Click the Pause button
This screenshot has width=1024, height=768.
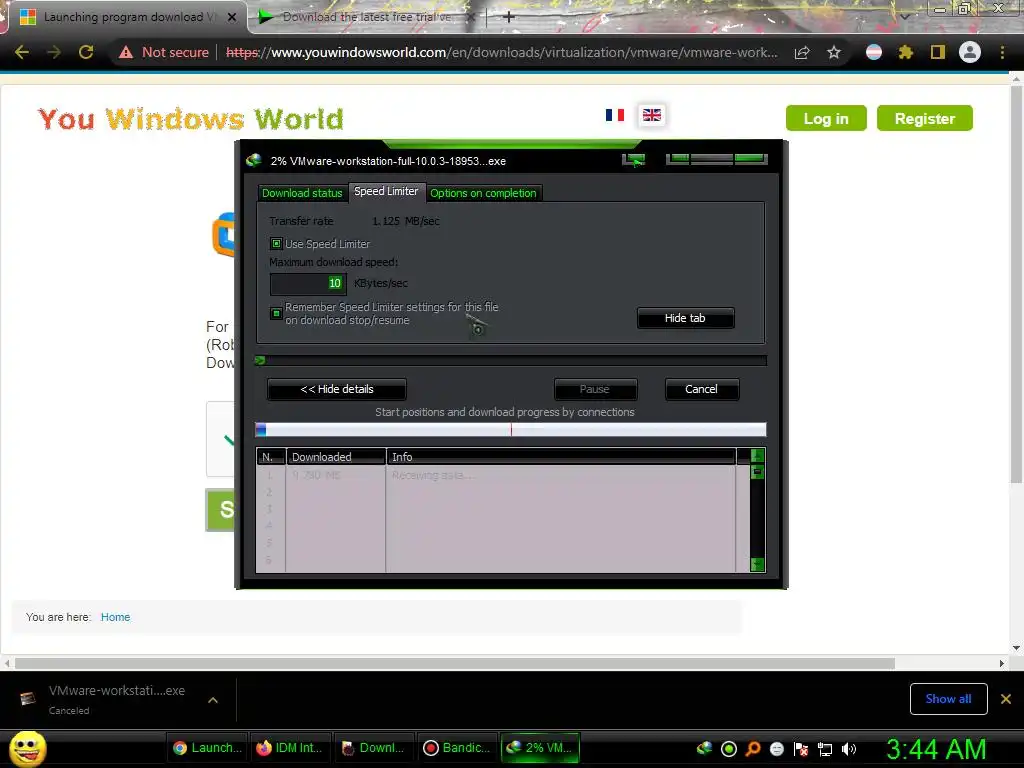[x=595, y=389]
